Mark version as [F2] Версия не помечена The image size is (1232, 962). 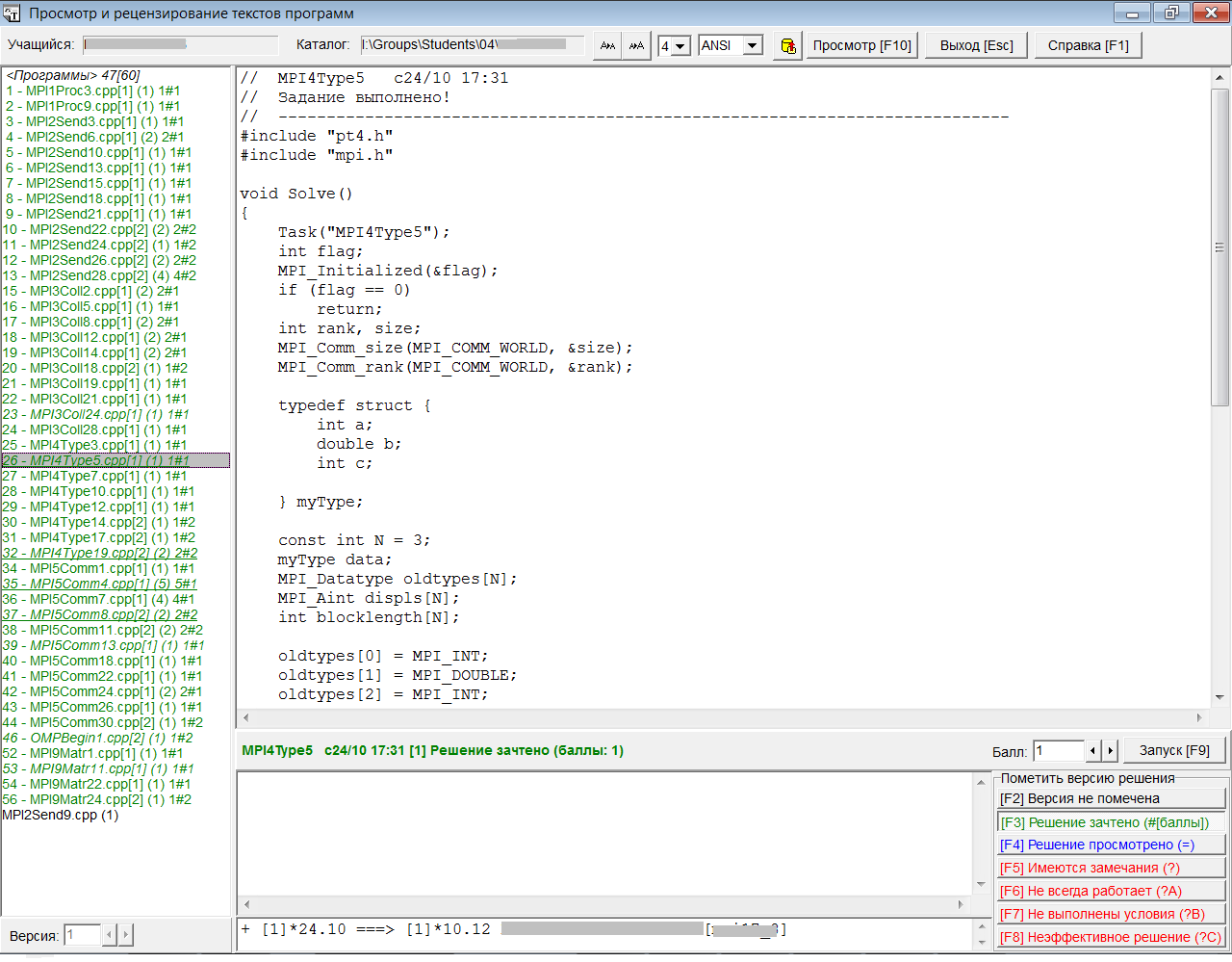(x=1111, y=798)
